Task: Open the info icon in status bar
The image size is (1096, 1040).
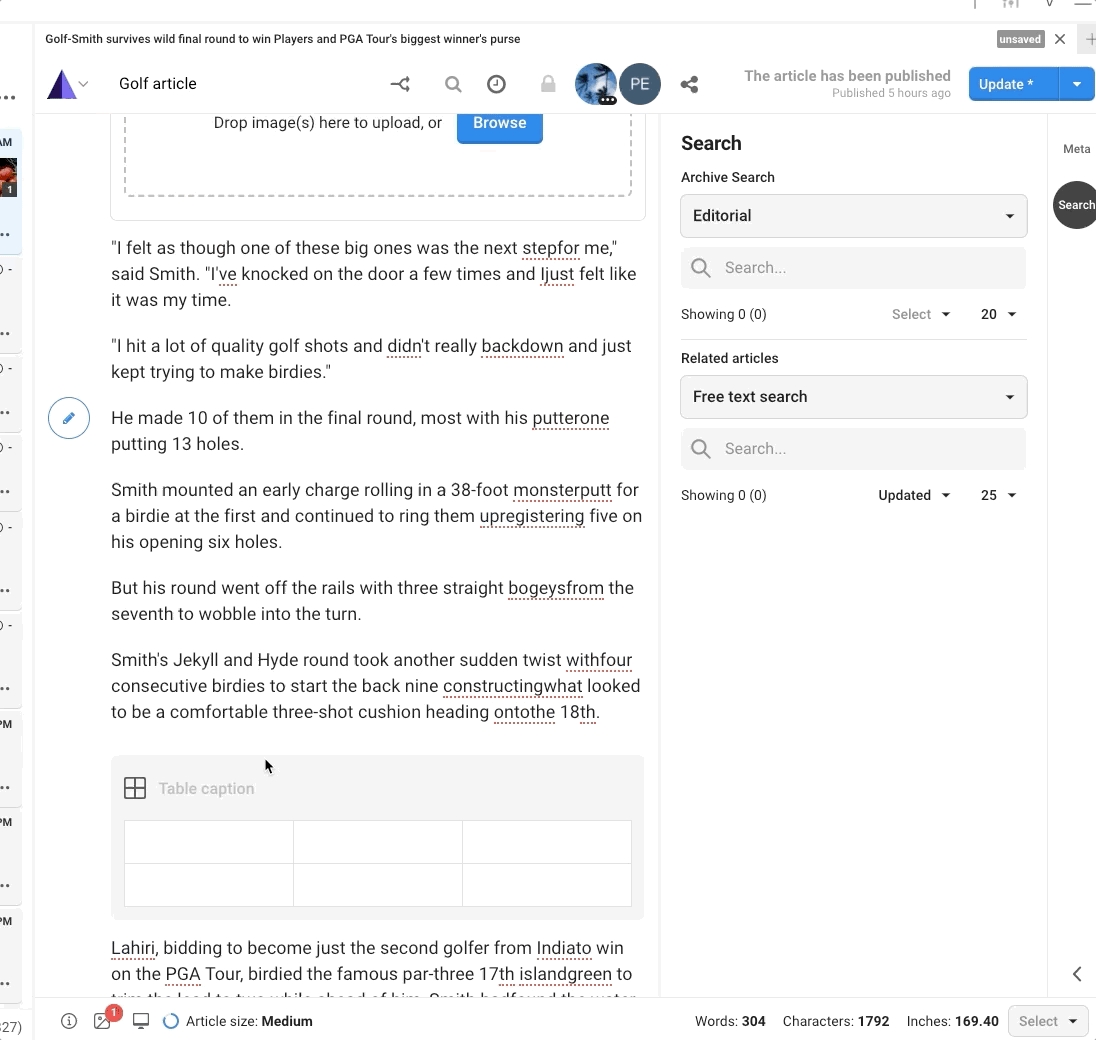Action: [69, 1021]
